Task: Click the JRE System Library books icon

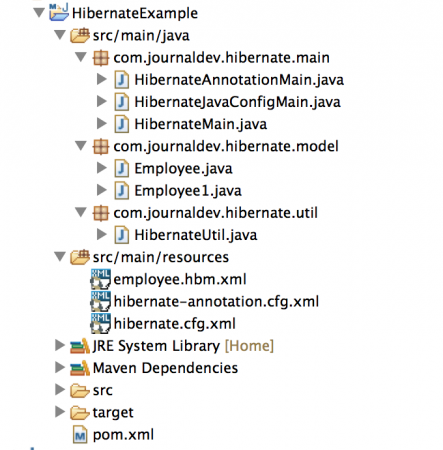Action: [x=80, y=346]
